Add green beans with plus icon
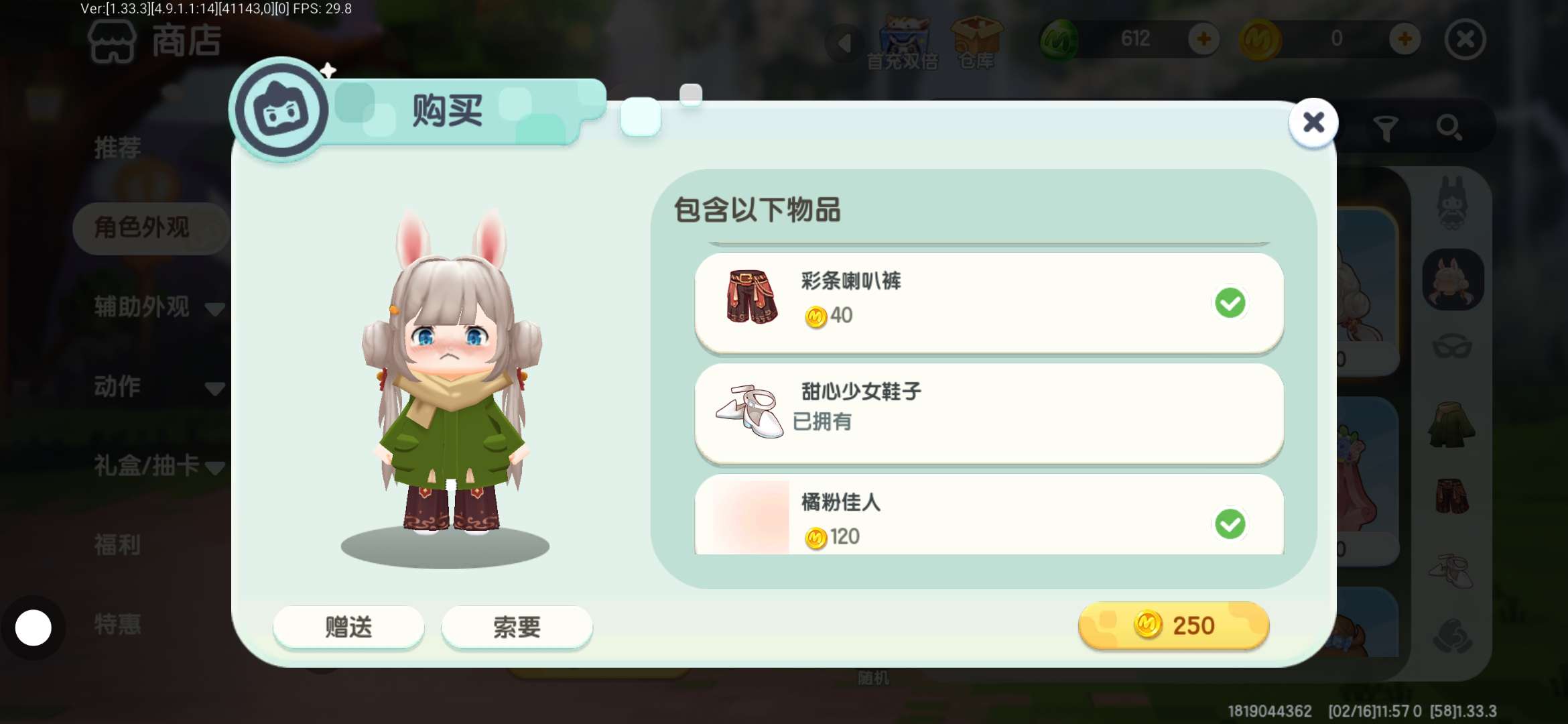The image size is (1568, 724). pos(1203,39)
